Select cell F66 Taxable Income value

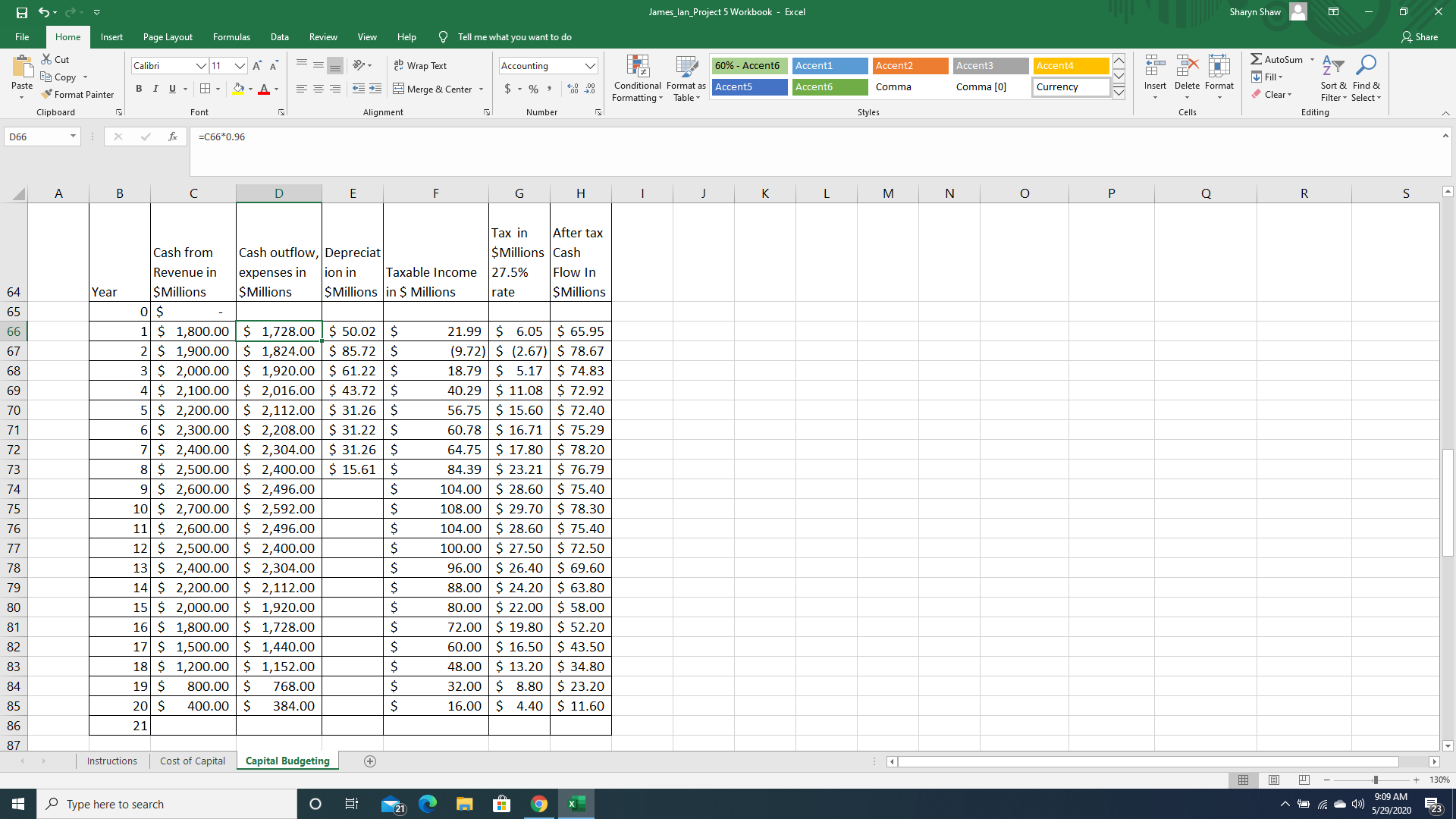coord(436,331)
